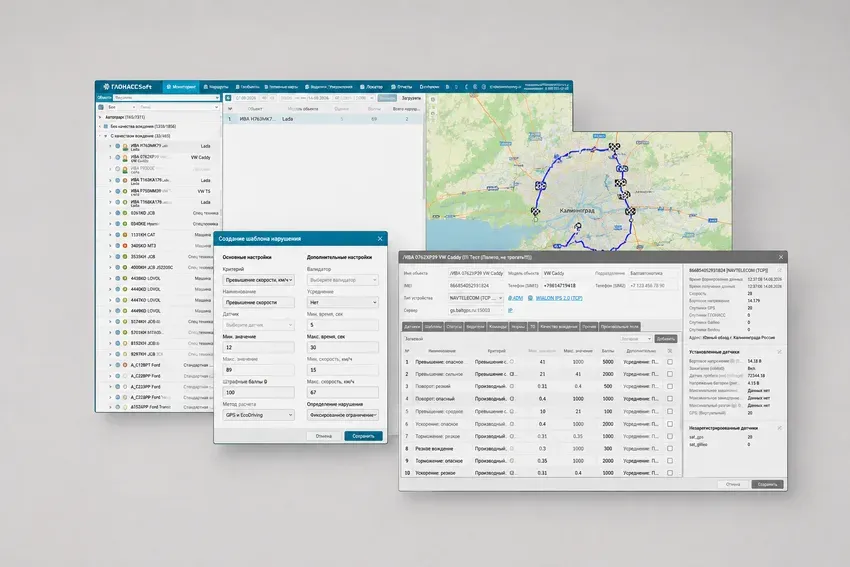
Task: Follow the ADM link in the object dialog
Action: pyautogui.click(x=516, y=298)
